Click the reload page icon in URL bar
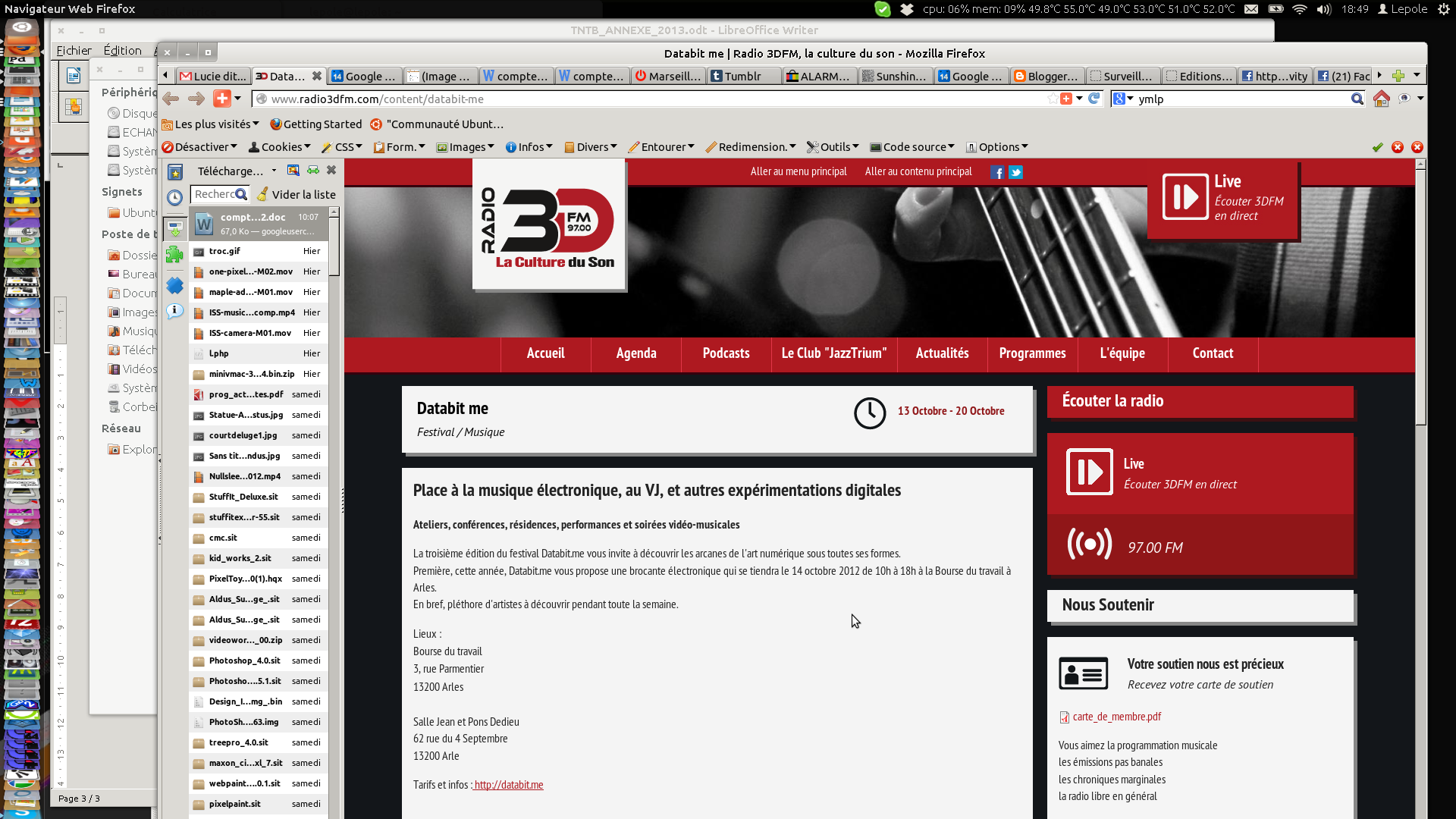The height and width of the screenshot is (819, 1456). point(1094,99)
